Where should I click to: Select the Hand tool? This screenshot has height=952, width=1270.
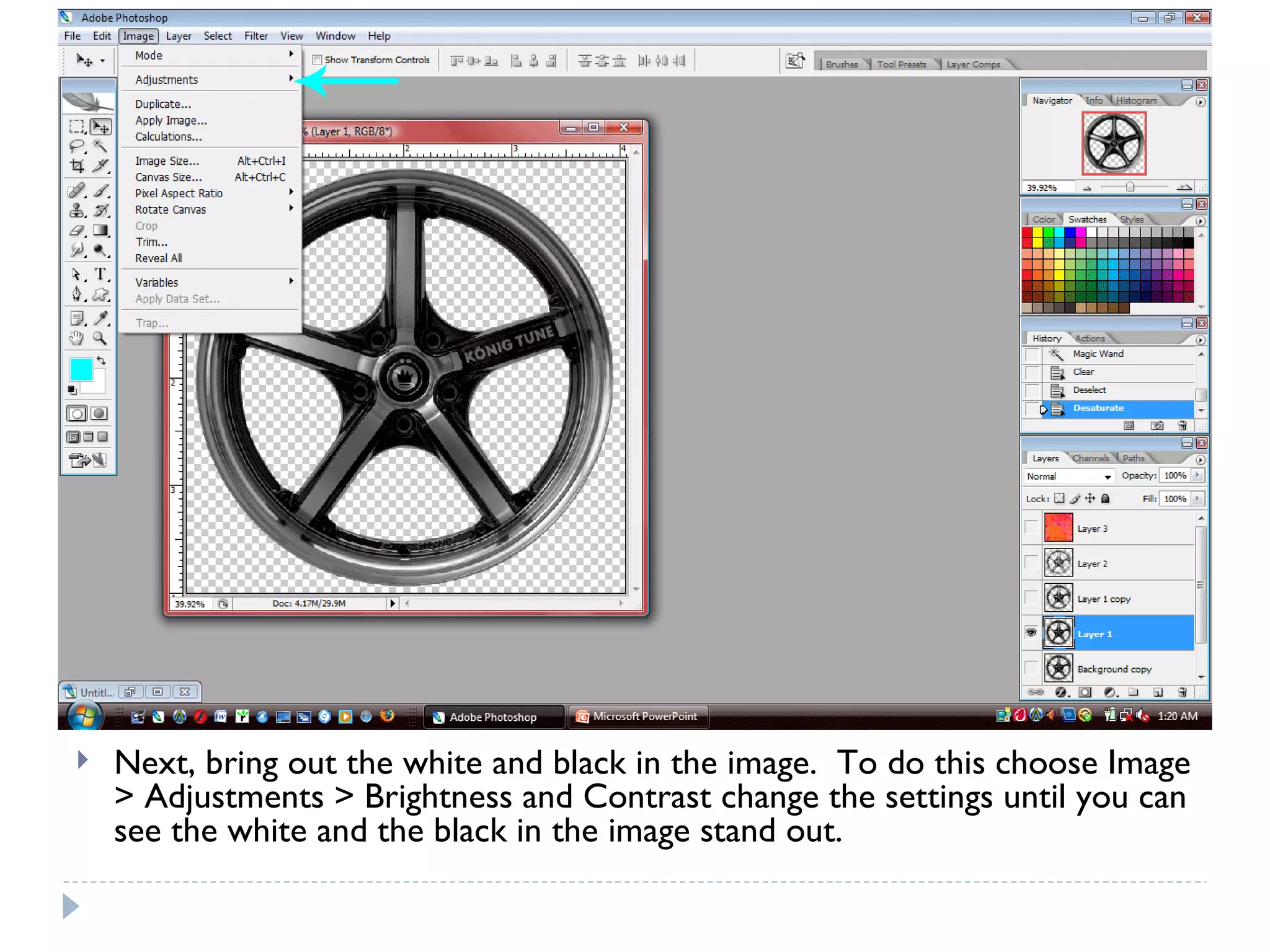(x=77, y=338)
